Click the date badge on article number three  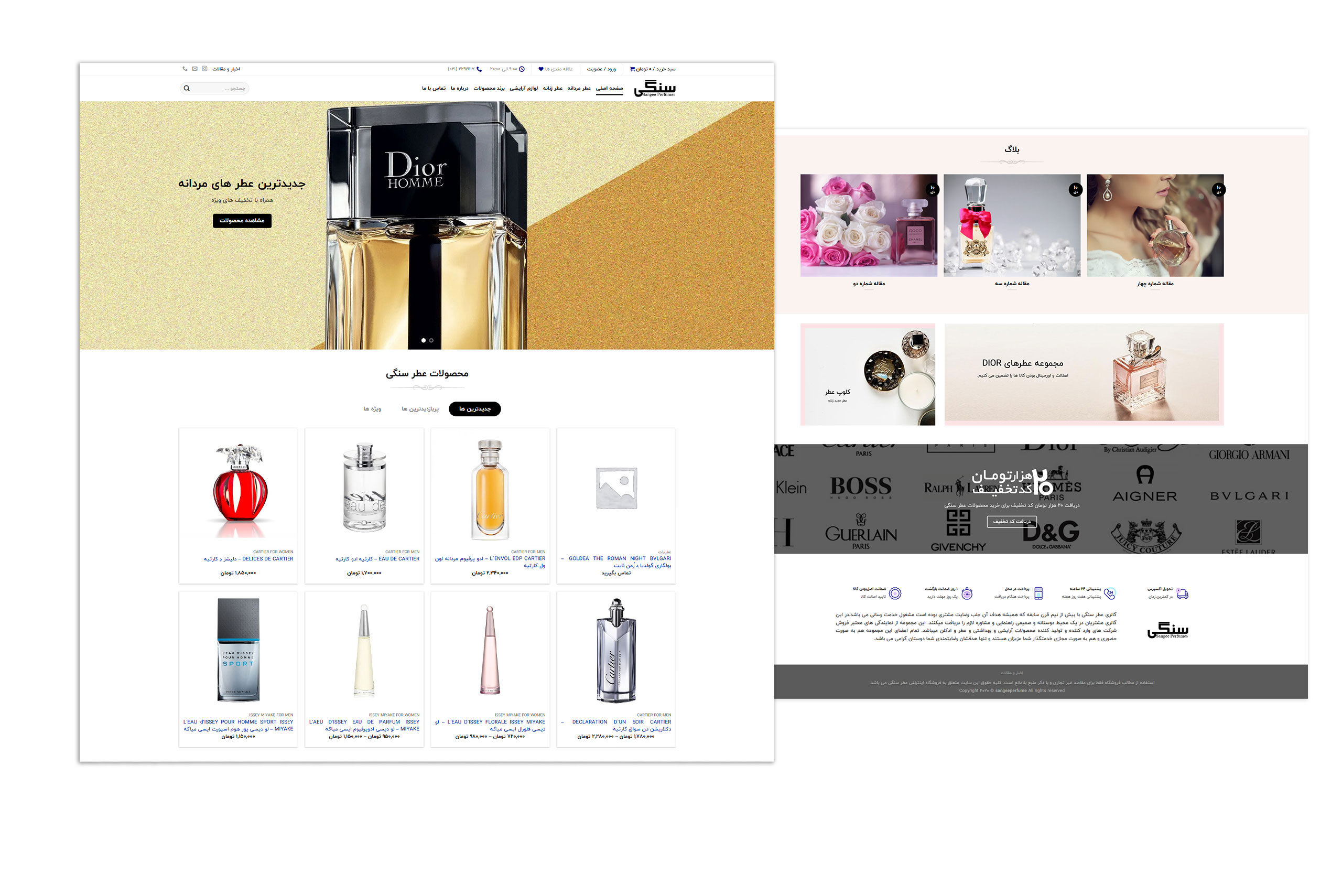click(x=1075, y=189)
